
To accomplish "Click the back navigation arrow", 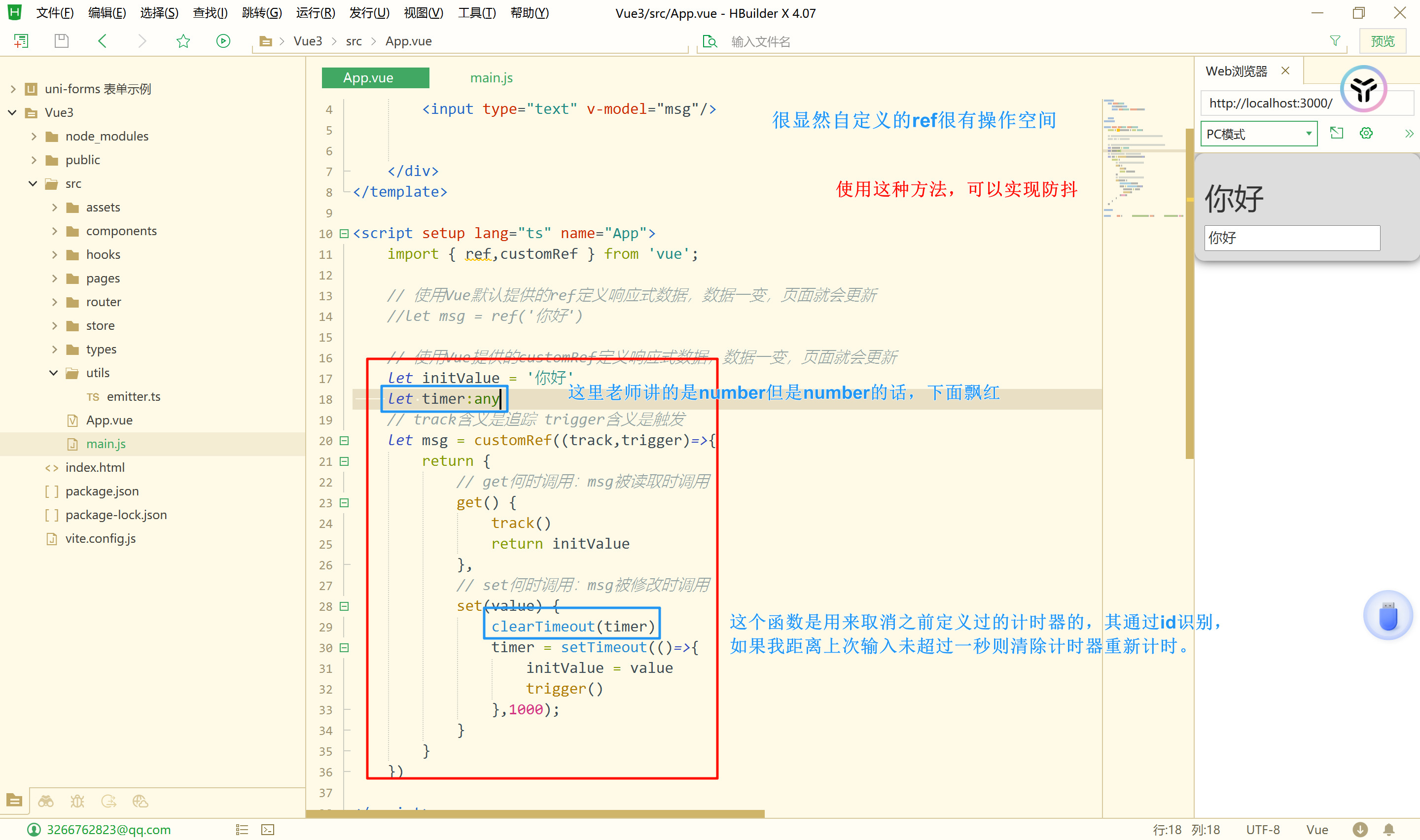I will (x=103, y=41).
